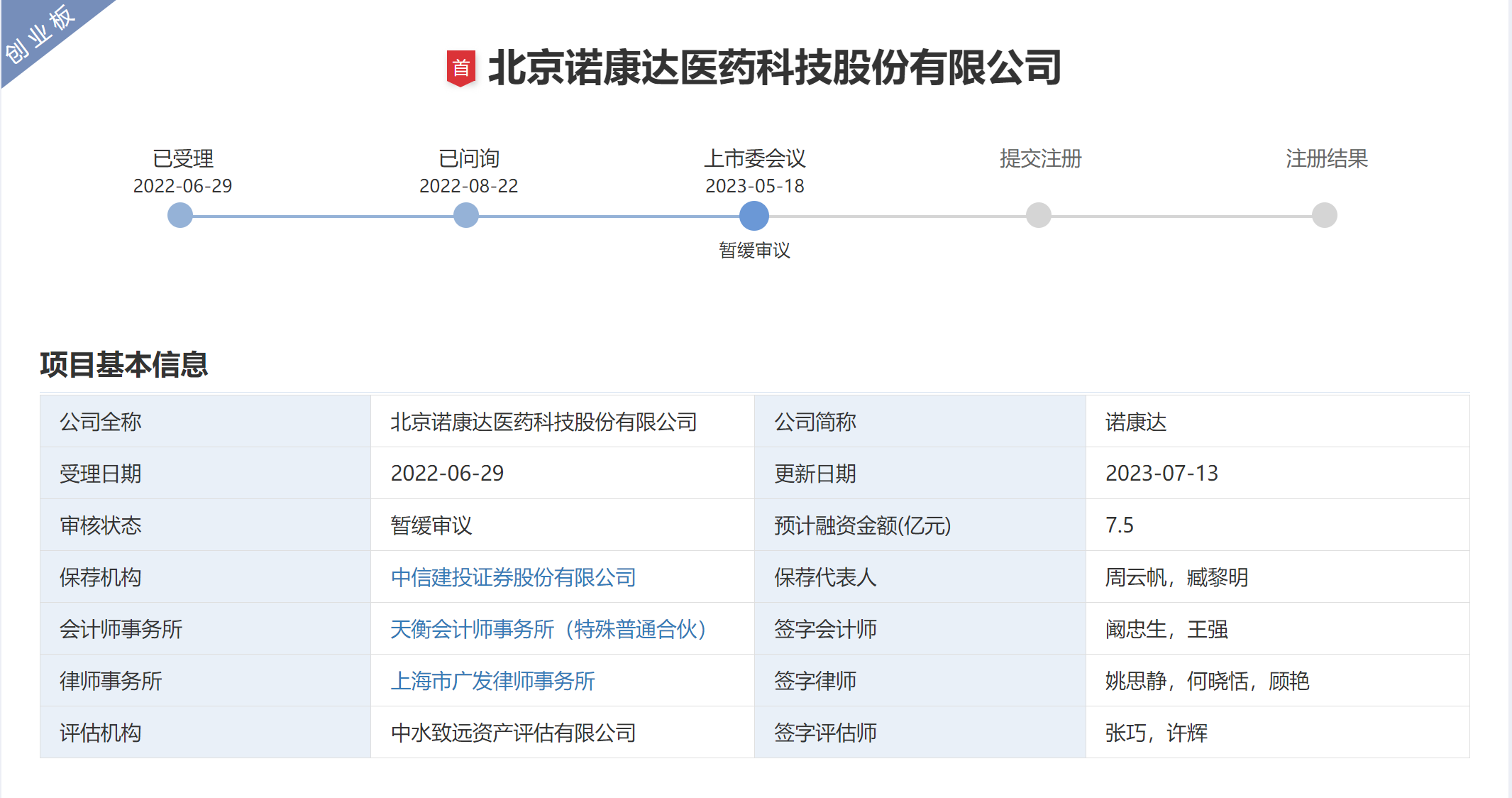Click the 保荐机构 label cell
The height and width of the screenshot is (798, 1512).
[x=206, y=577]
